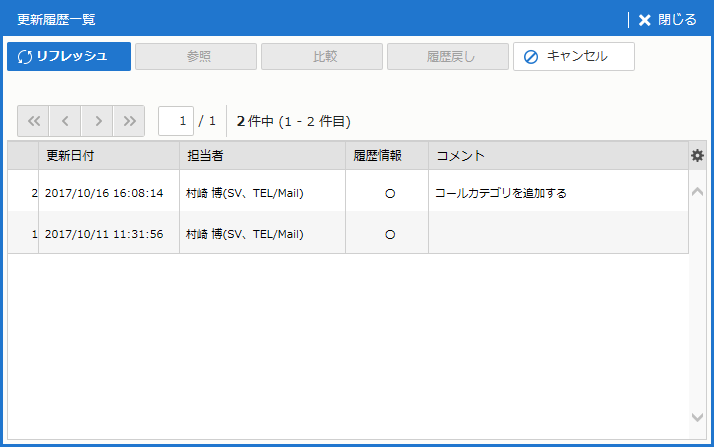
Task: Sort by 更新日付 column header
Action: click(x=108, y=156)
